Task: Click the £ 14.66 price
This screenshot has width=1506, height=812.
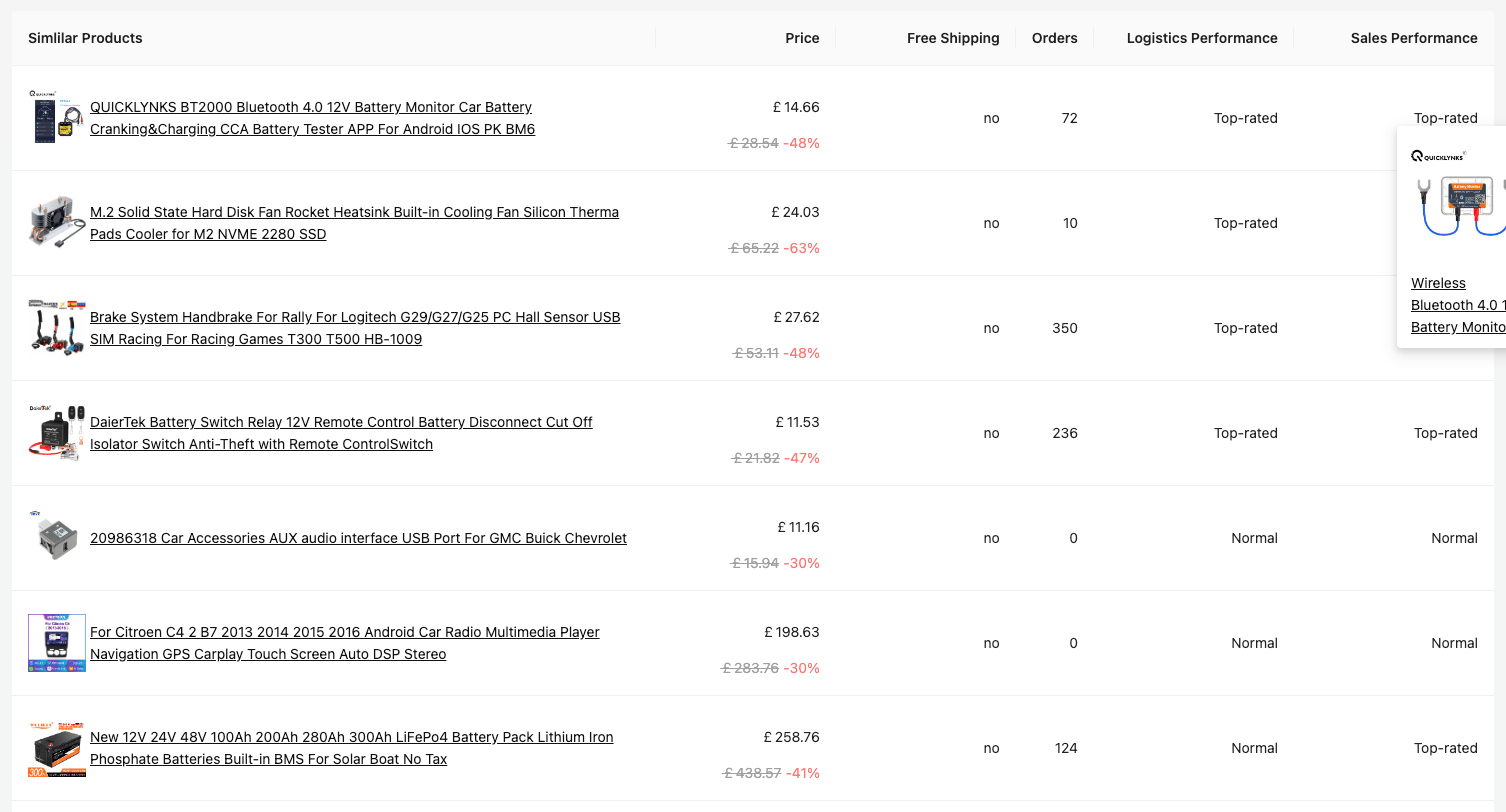Action: (796, 107)
